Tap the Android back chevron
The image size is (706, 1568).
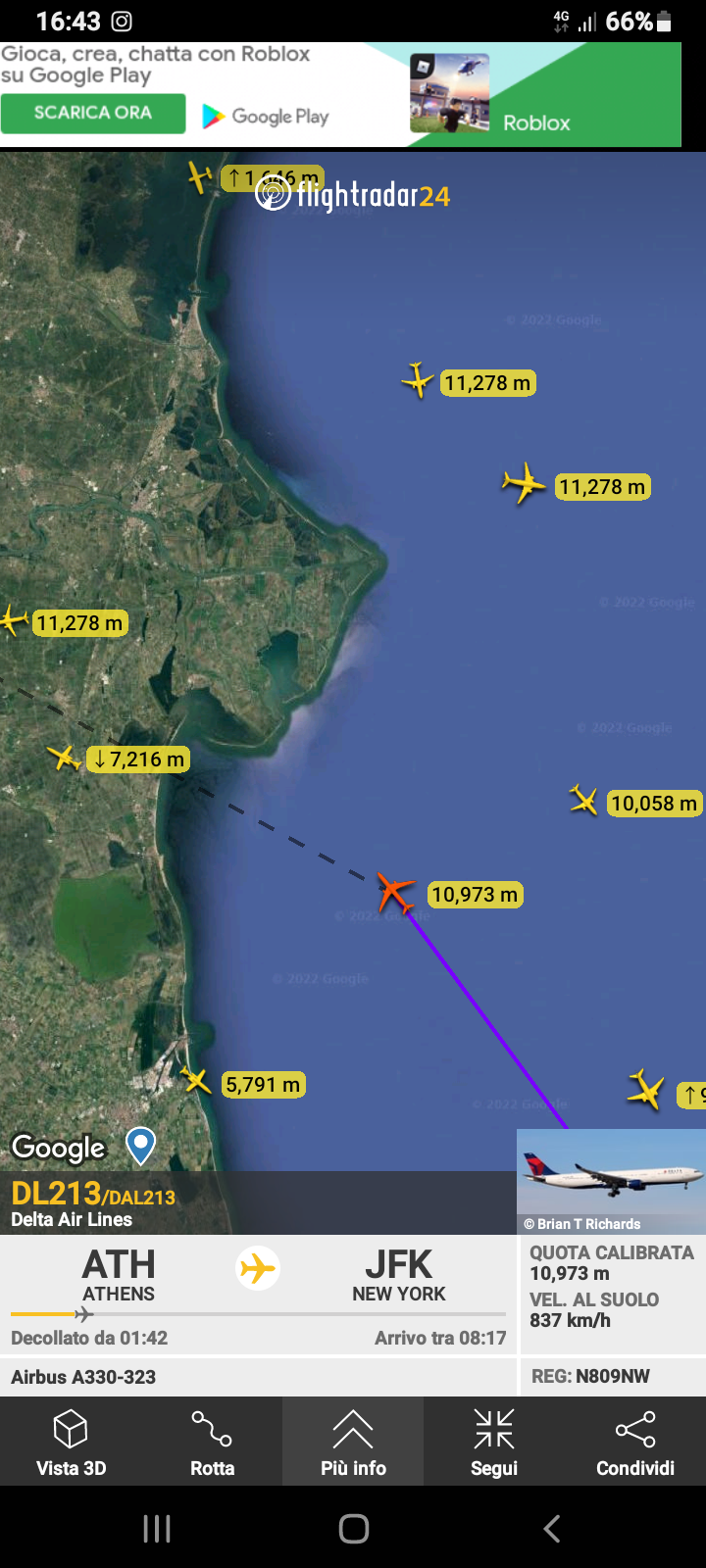[x=552, y=1528]
